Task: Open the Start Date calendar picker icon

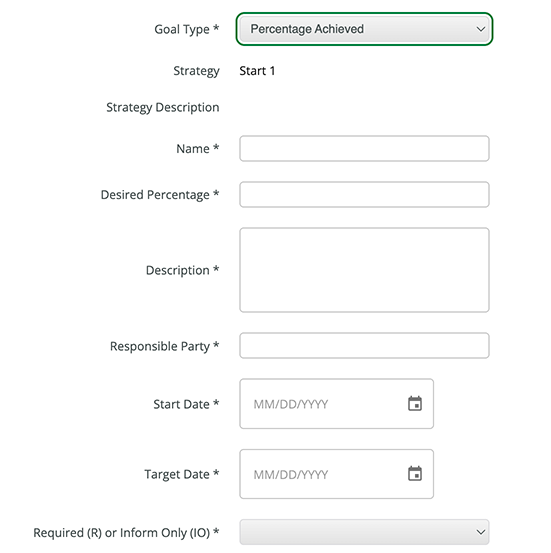Action: tap(415, 403)
